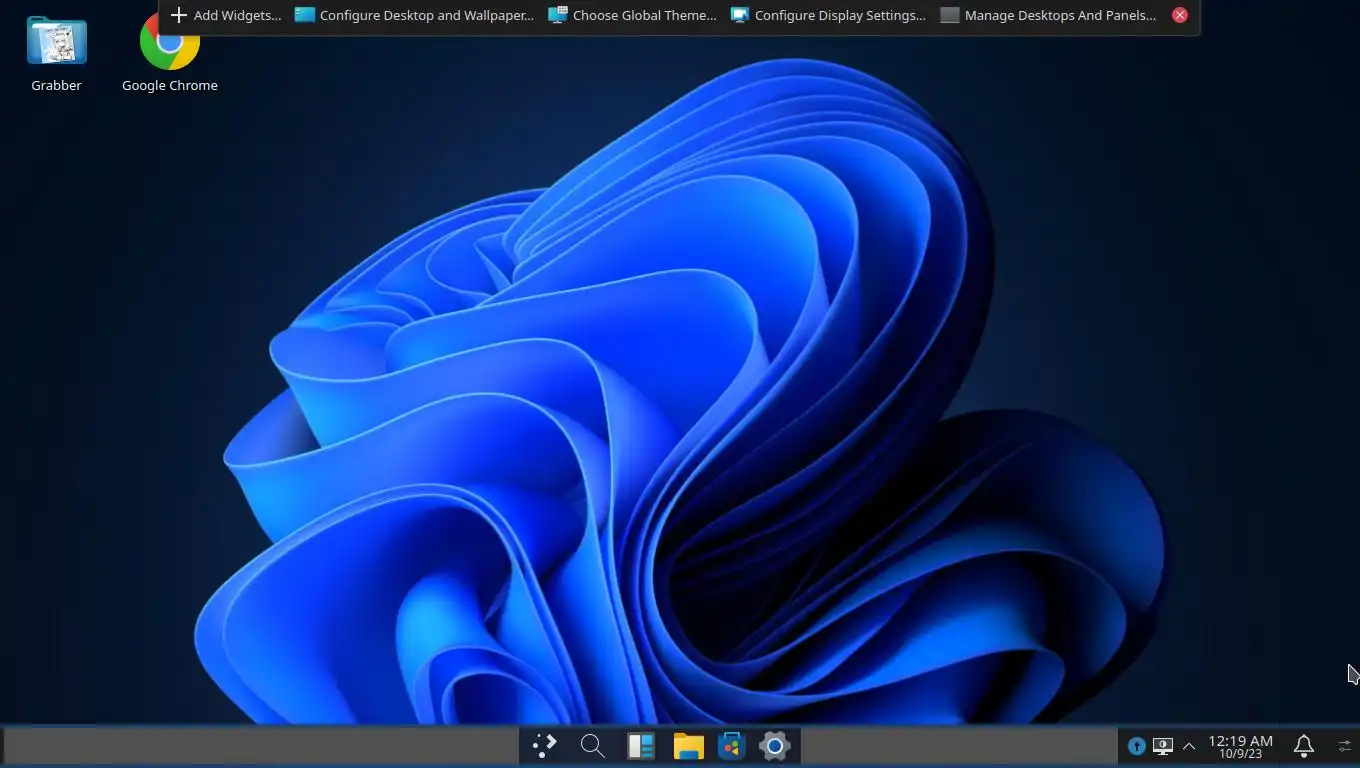1360x768 pixels.
Task: Open the KDE application launcher
Action: point(544,746)
